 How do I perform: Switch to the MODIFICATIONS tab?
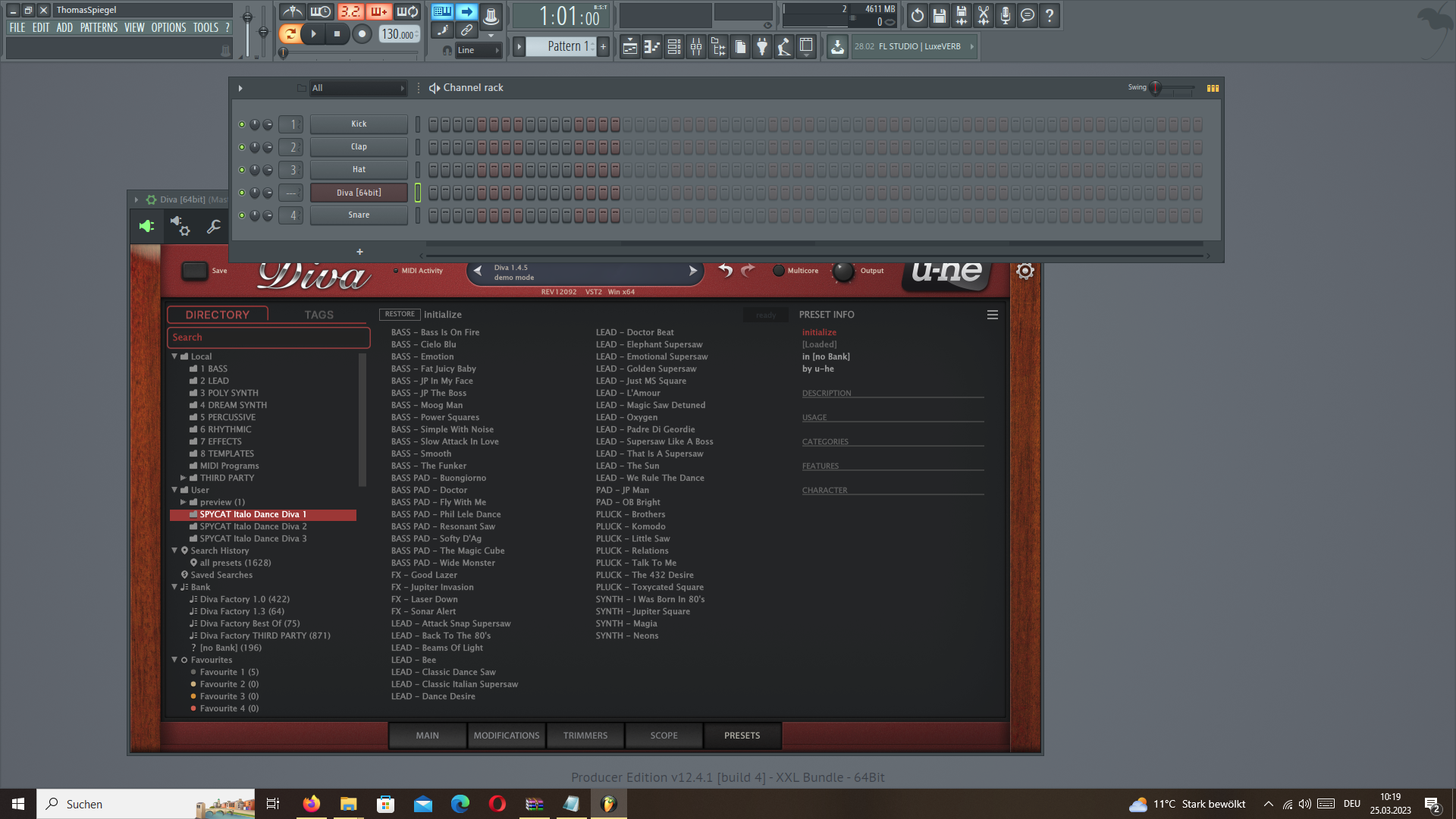coord(507,736)
